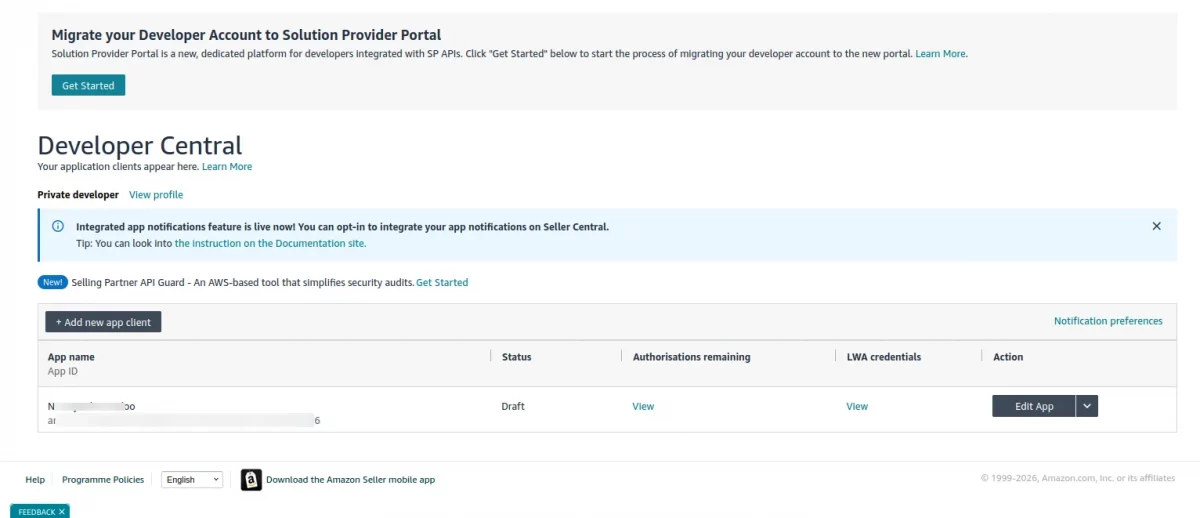Click the Get Started migration button
The height and width of the screenshot is (518, 1200).
[88, 85]
